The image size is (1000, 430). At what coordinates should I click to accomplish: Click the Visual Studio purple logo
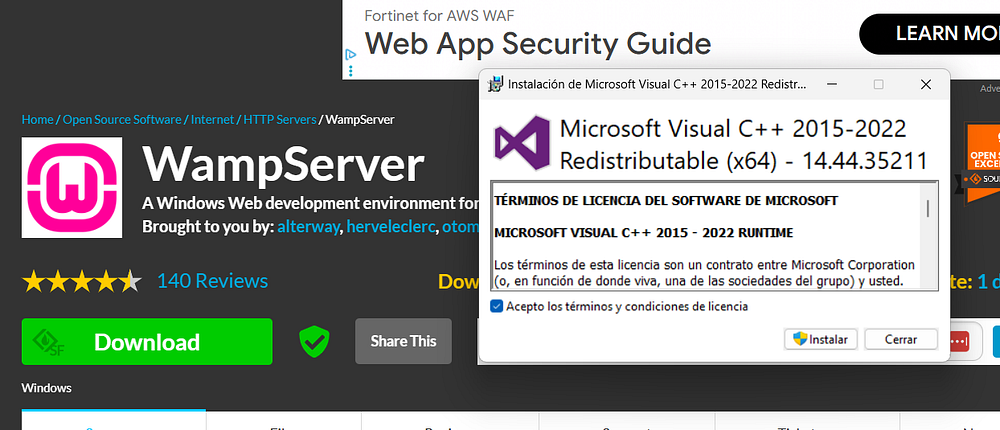click(522, 143)
